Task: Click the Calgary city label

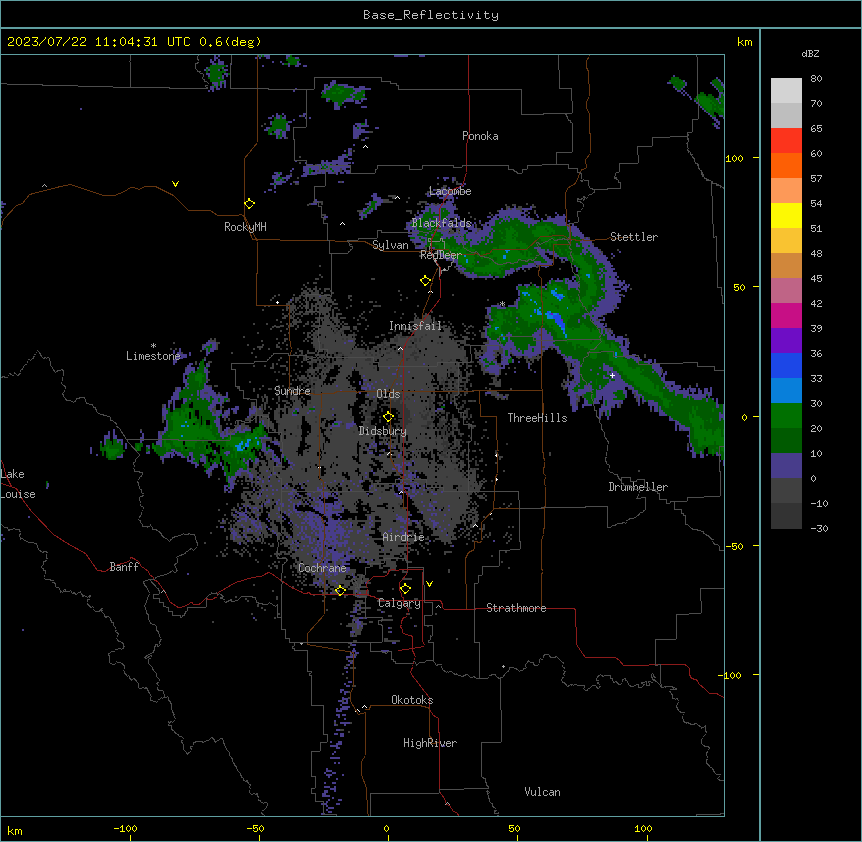Action: pyautogui.click(x=399, y=603)
